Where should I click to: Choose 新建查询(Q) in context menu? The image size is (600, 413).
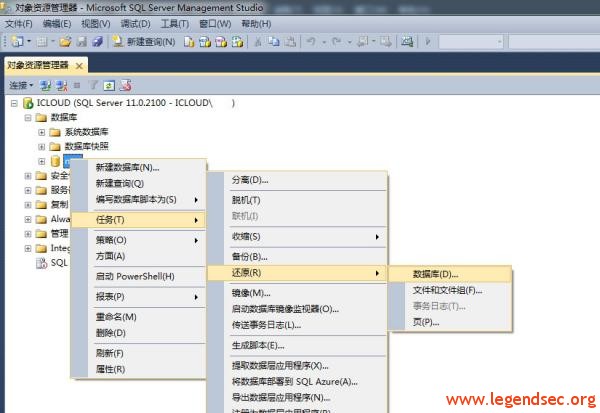pos(139,183)
